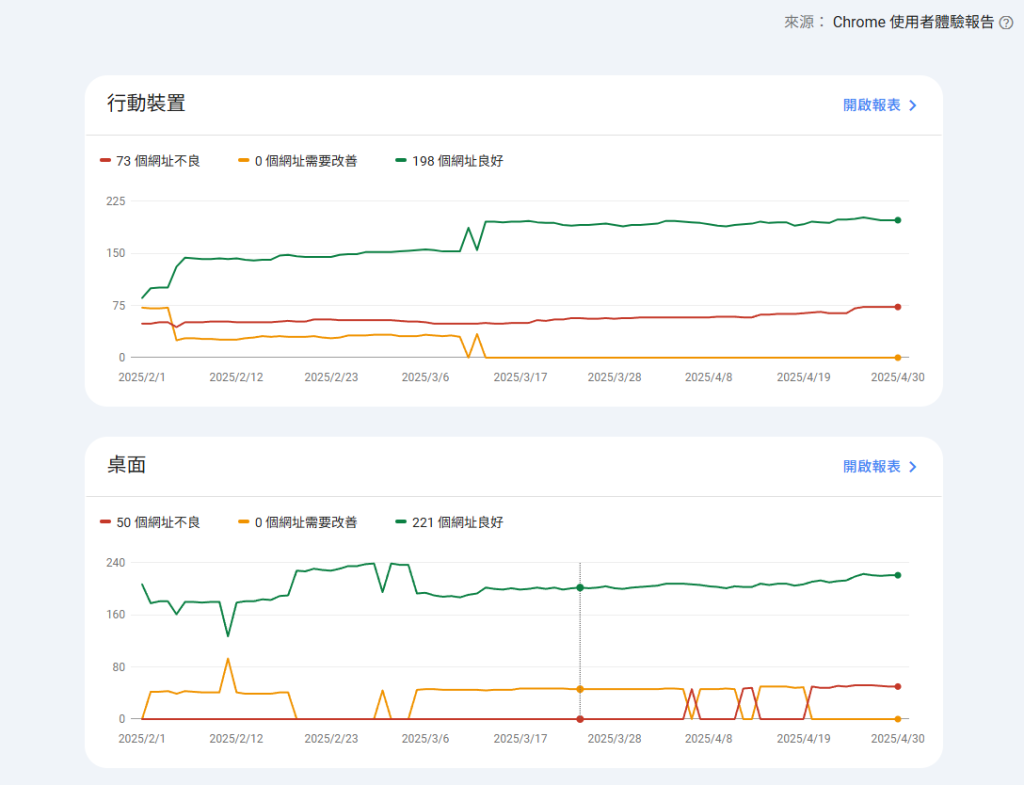Select the green endpoint dot on the 行動裝置 chart

point(896,220)
